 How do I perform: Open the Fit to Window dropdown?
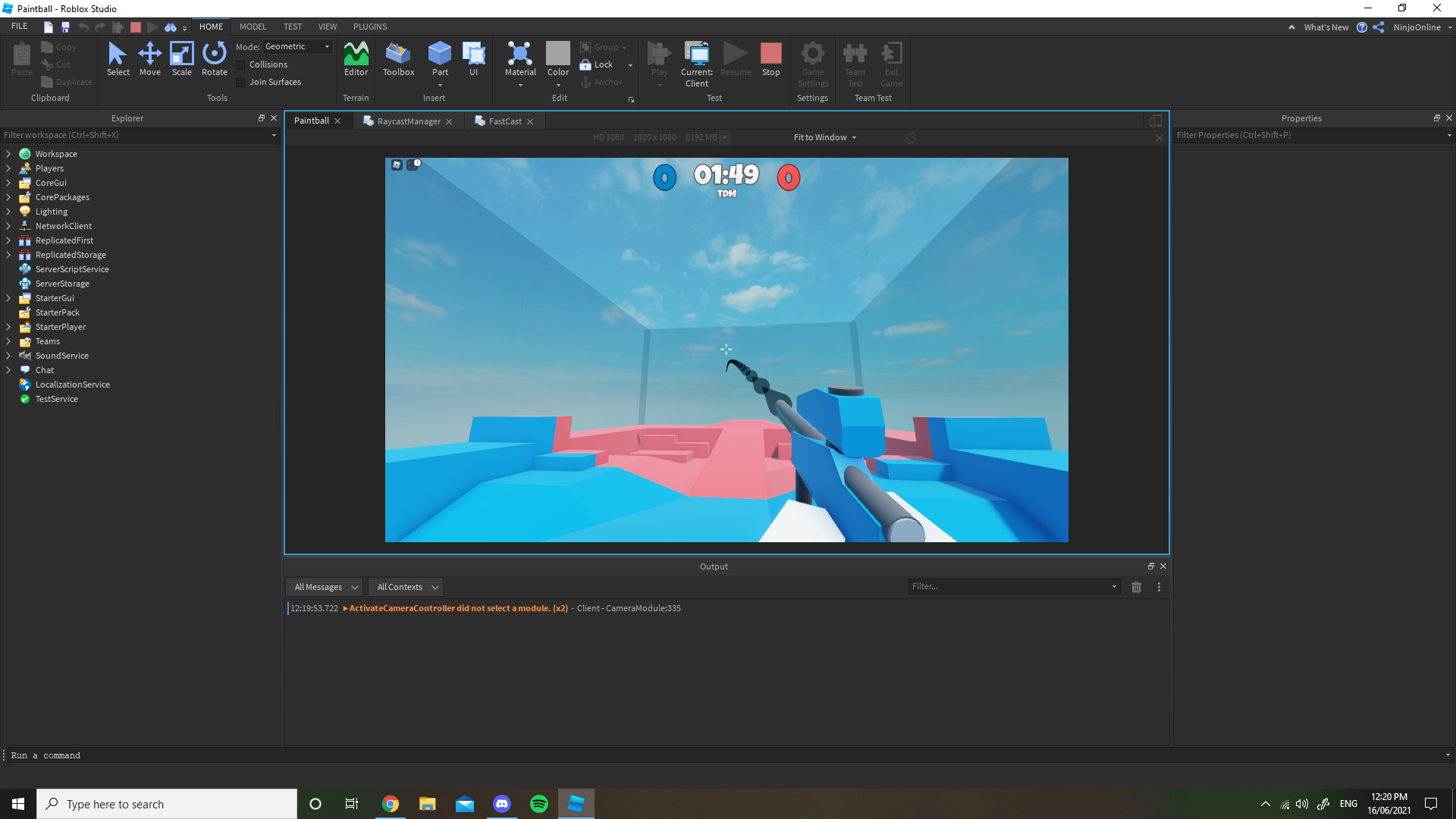coord(825,138)
